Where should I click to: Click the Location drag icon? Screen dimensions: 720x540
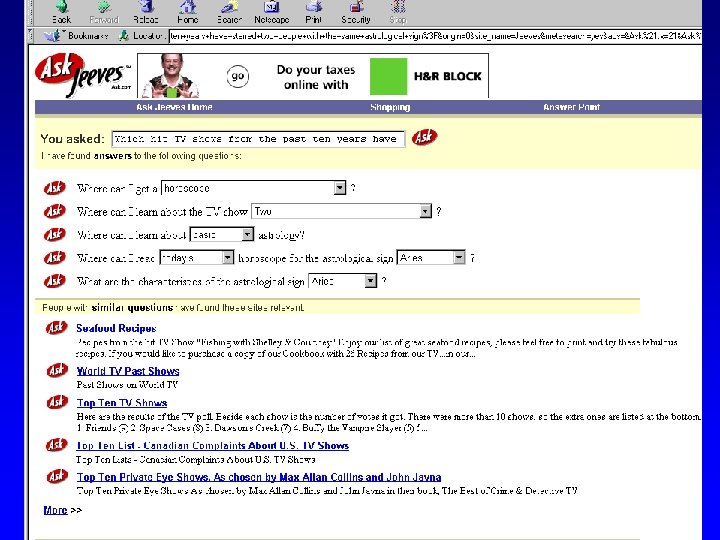coord(124,35)
